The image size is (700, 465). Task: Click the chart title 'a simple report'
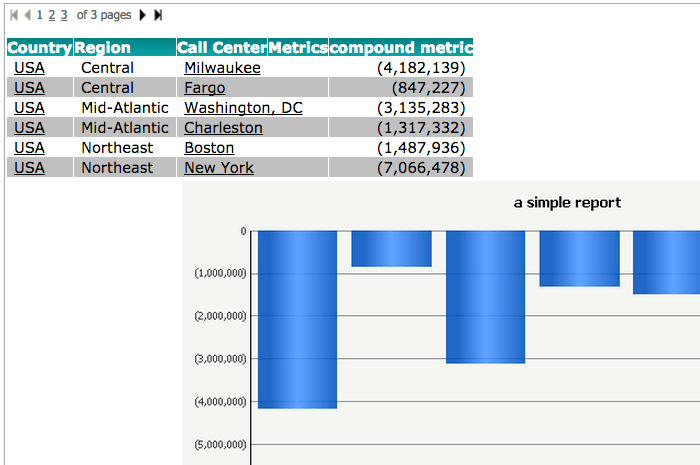567,203
